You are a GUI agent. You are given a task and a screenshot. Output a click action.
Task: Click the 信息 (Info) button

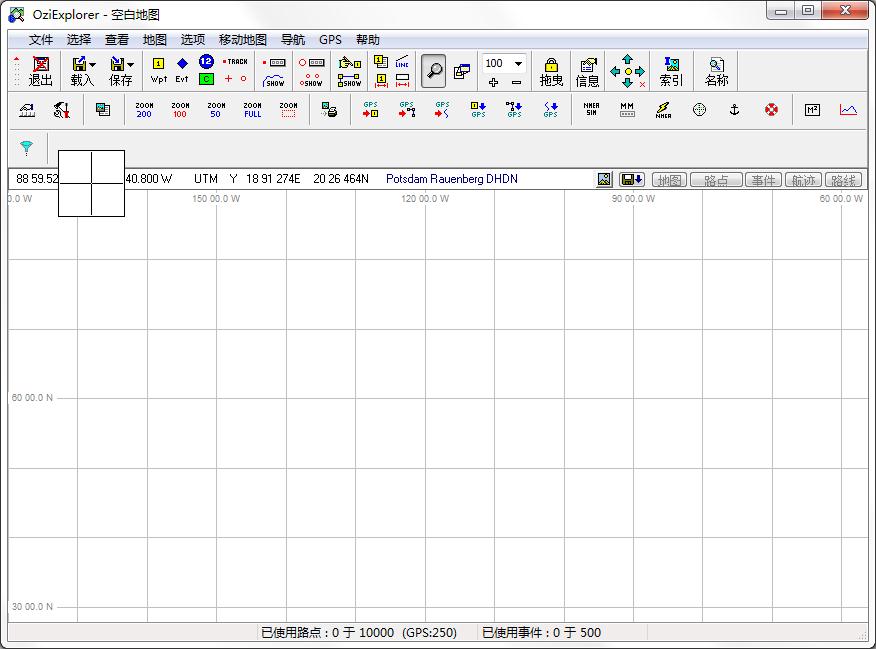click(588, 71)
